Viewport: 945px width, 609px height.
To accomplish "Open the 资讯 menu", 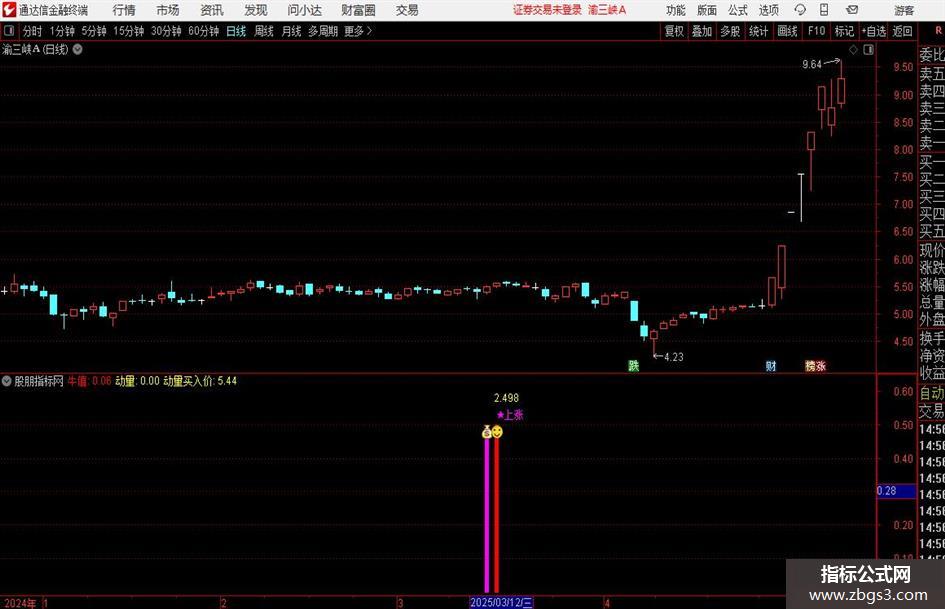I will [x=212, y=10].
